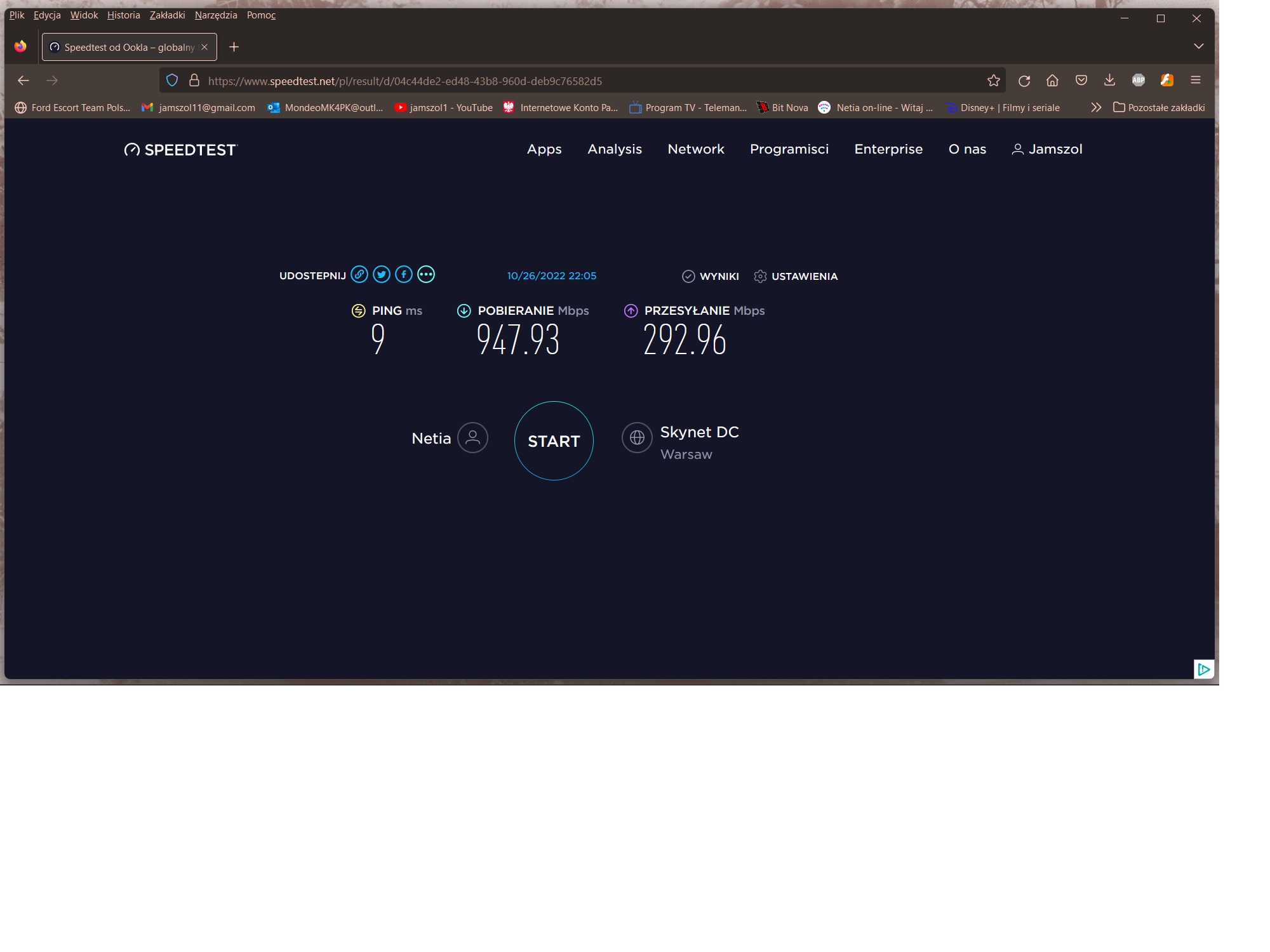Share result via Twitter icon
The image size is (1270, 952).
click(382, 274)
